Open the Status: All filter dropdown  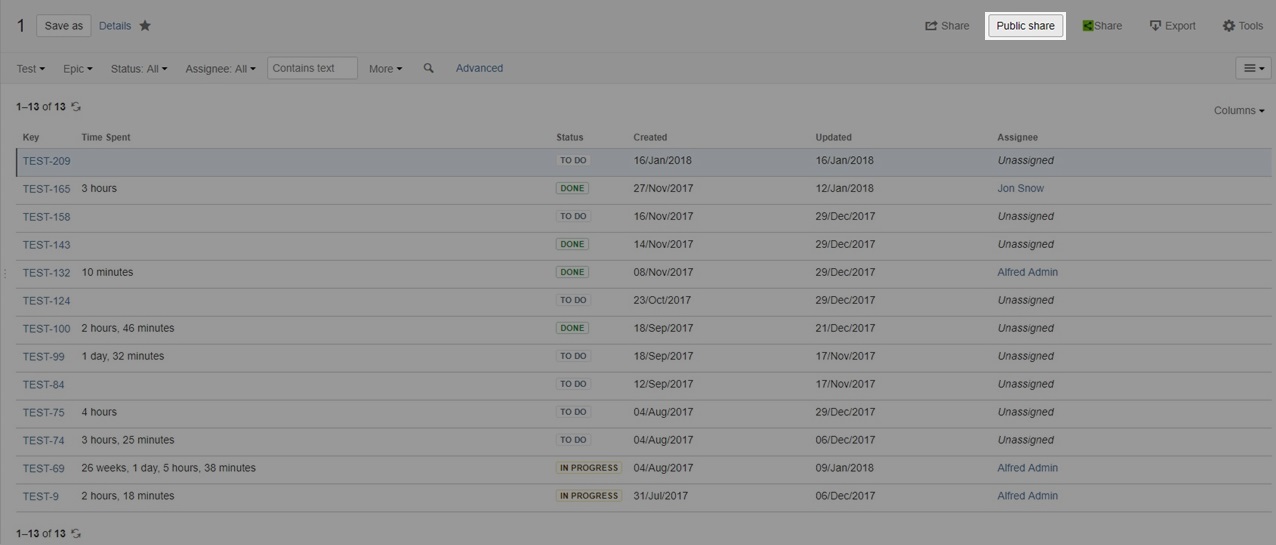(x=139, y=69)
